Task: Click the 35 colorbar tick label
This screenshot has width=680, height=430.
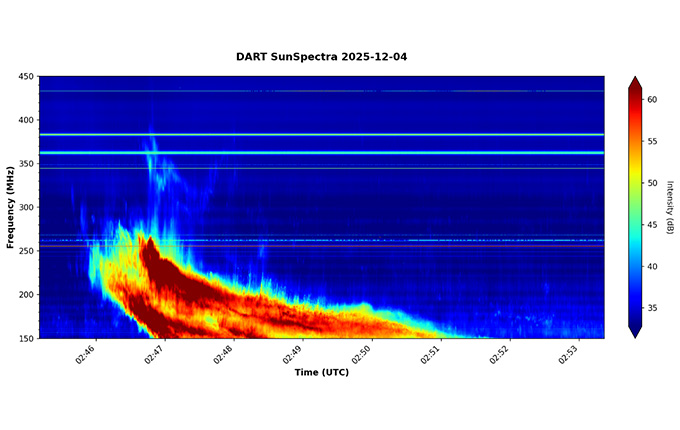Action: 652,308
